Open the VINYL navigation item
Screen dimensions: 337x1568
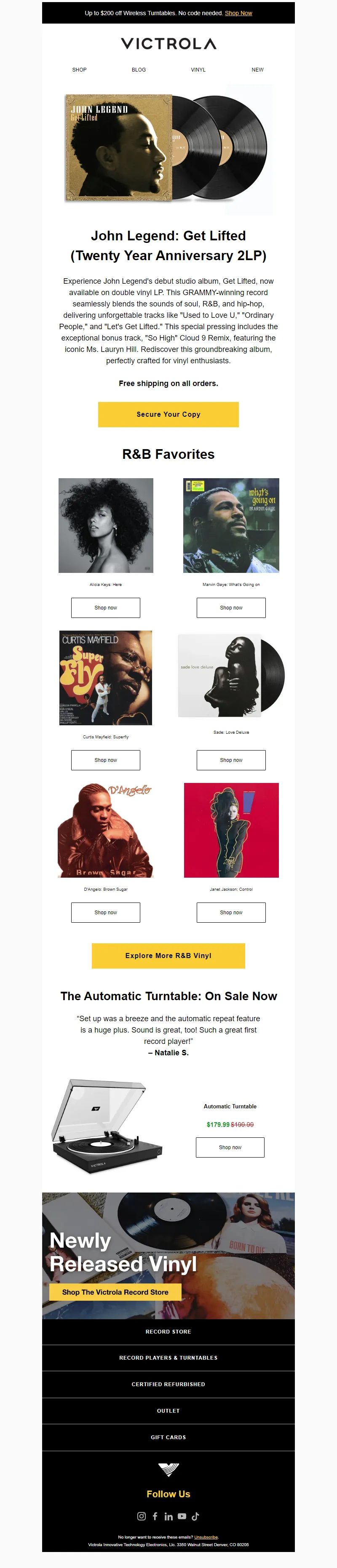pyautogui.click(x=198, y=69)
